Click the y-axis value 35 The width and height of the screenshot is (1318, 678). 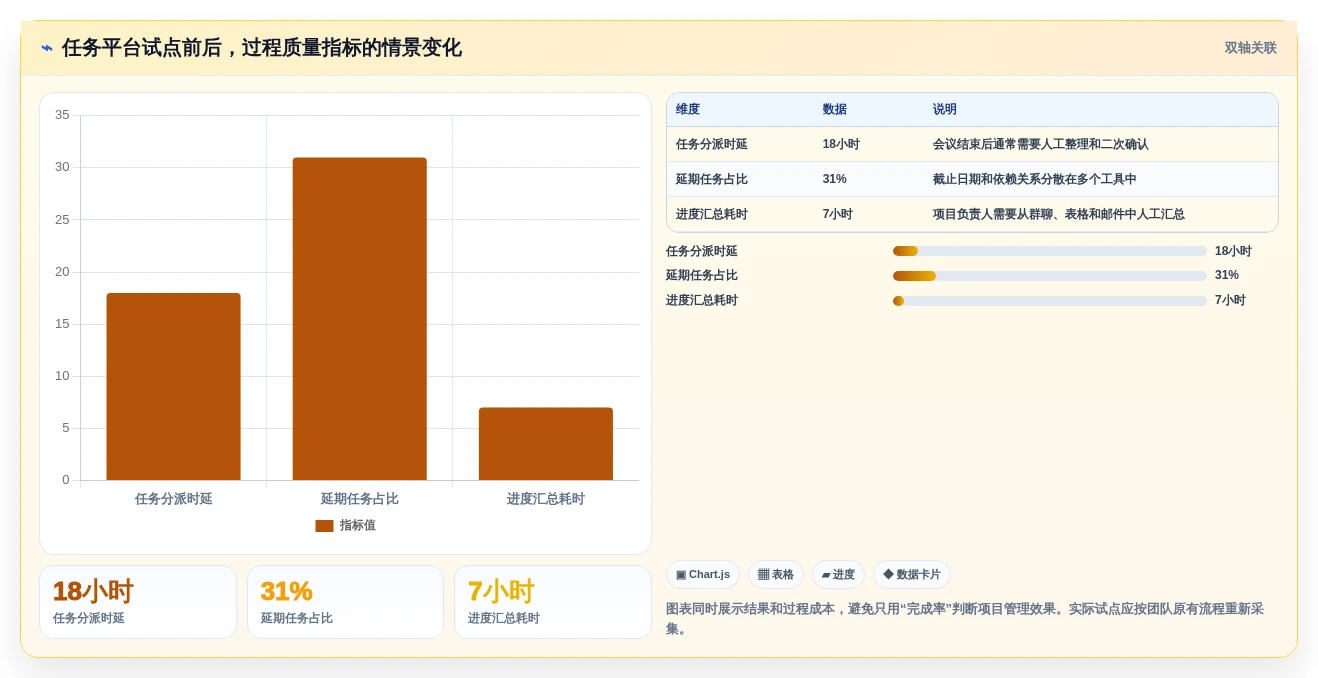[62, 115]
